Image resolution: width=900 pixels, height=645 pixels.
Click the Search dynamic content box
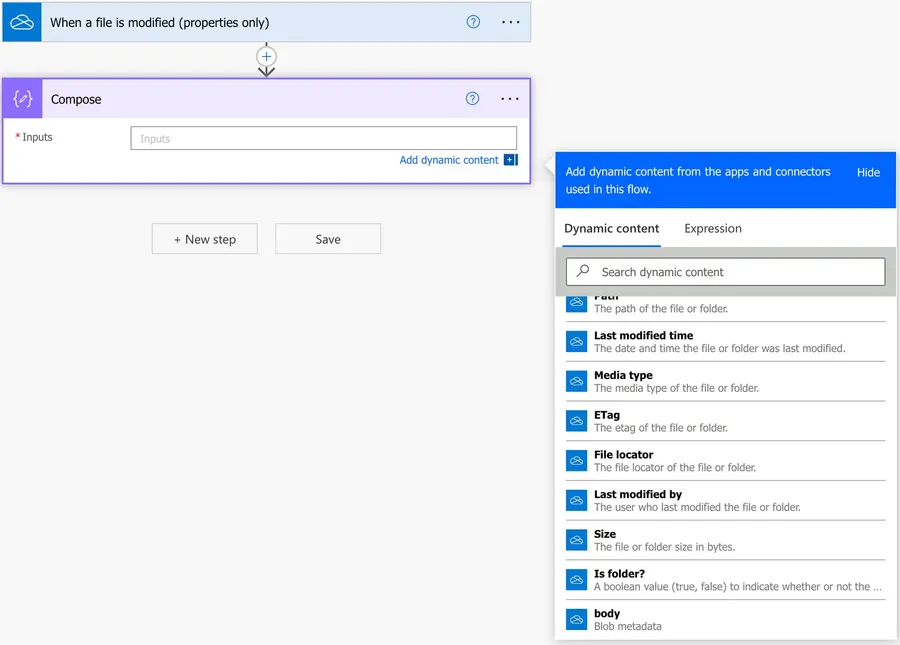pos(725,272)
